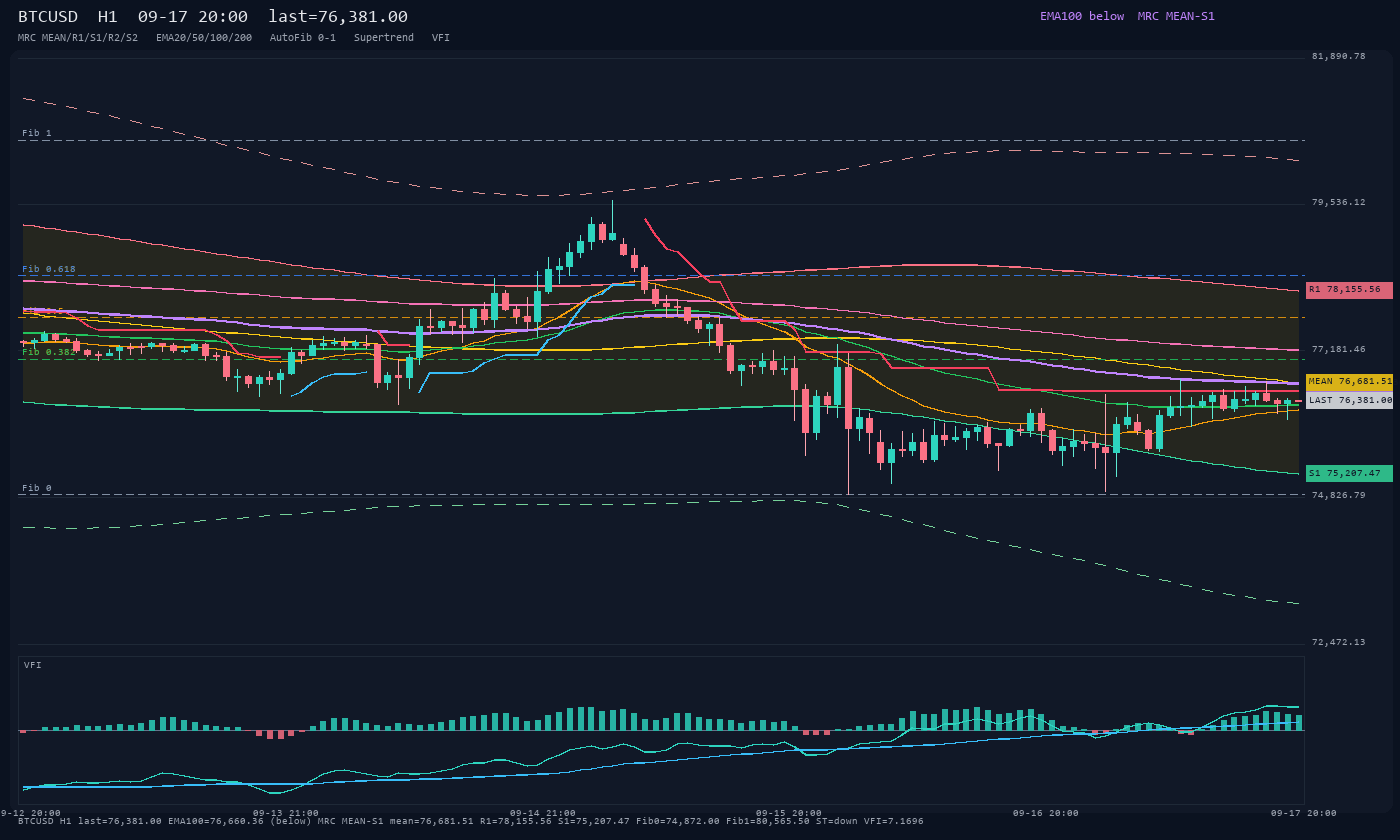
Task: Select the 77,181.46 price axis label
Action: pos(1339,349)
